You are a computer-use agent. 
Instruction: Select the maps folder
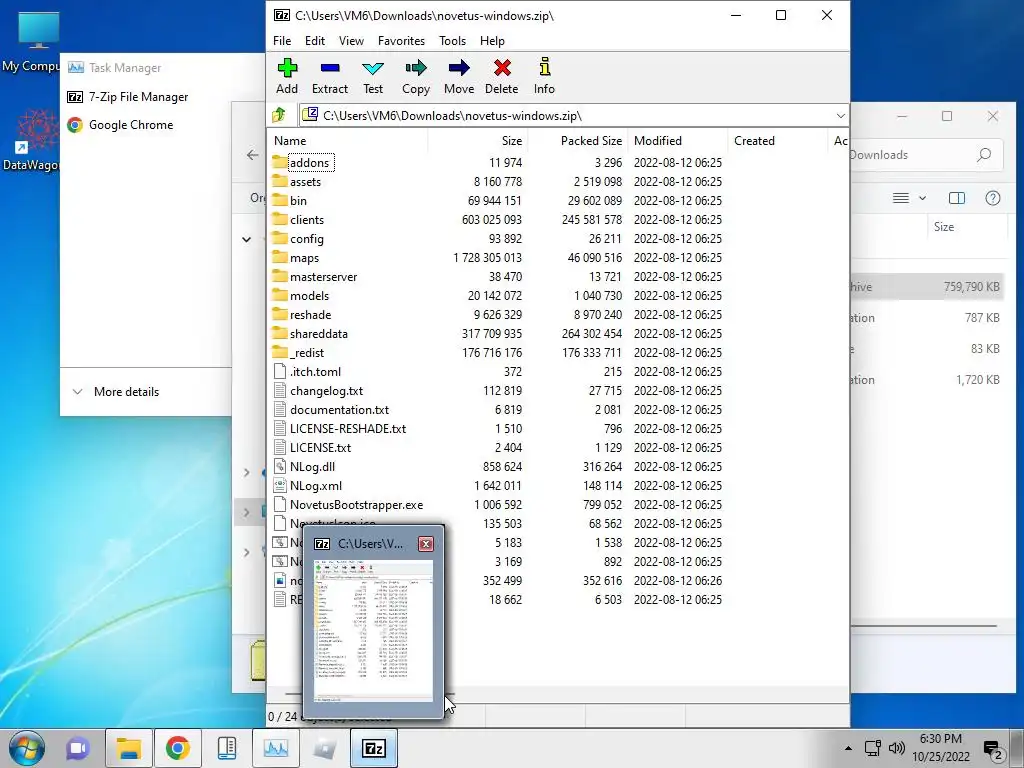pyautogui.click(x=304, y=257)
